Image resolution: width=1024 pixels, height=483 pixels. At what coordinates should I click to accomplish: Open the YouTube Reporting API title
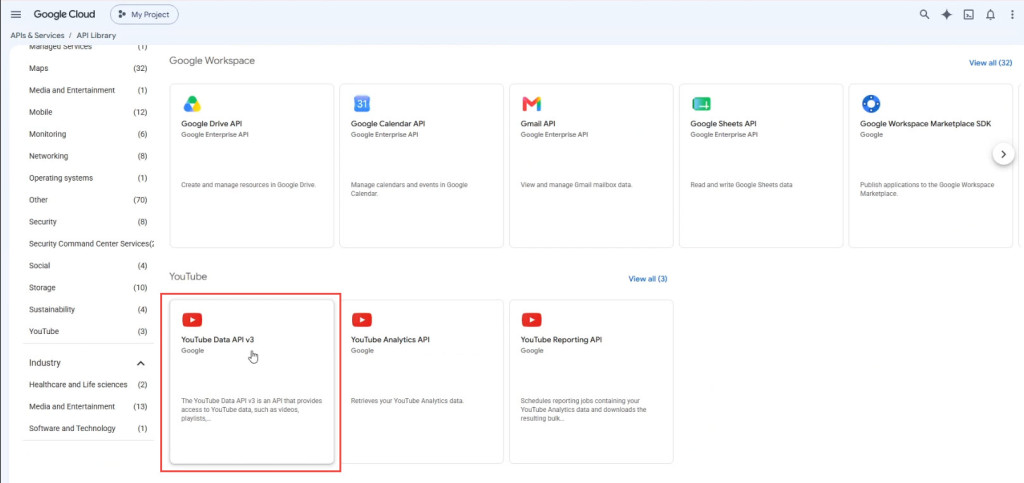[x=561, y=339]
